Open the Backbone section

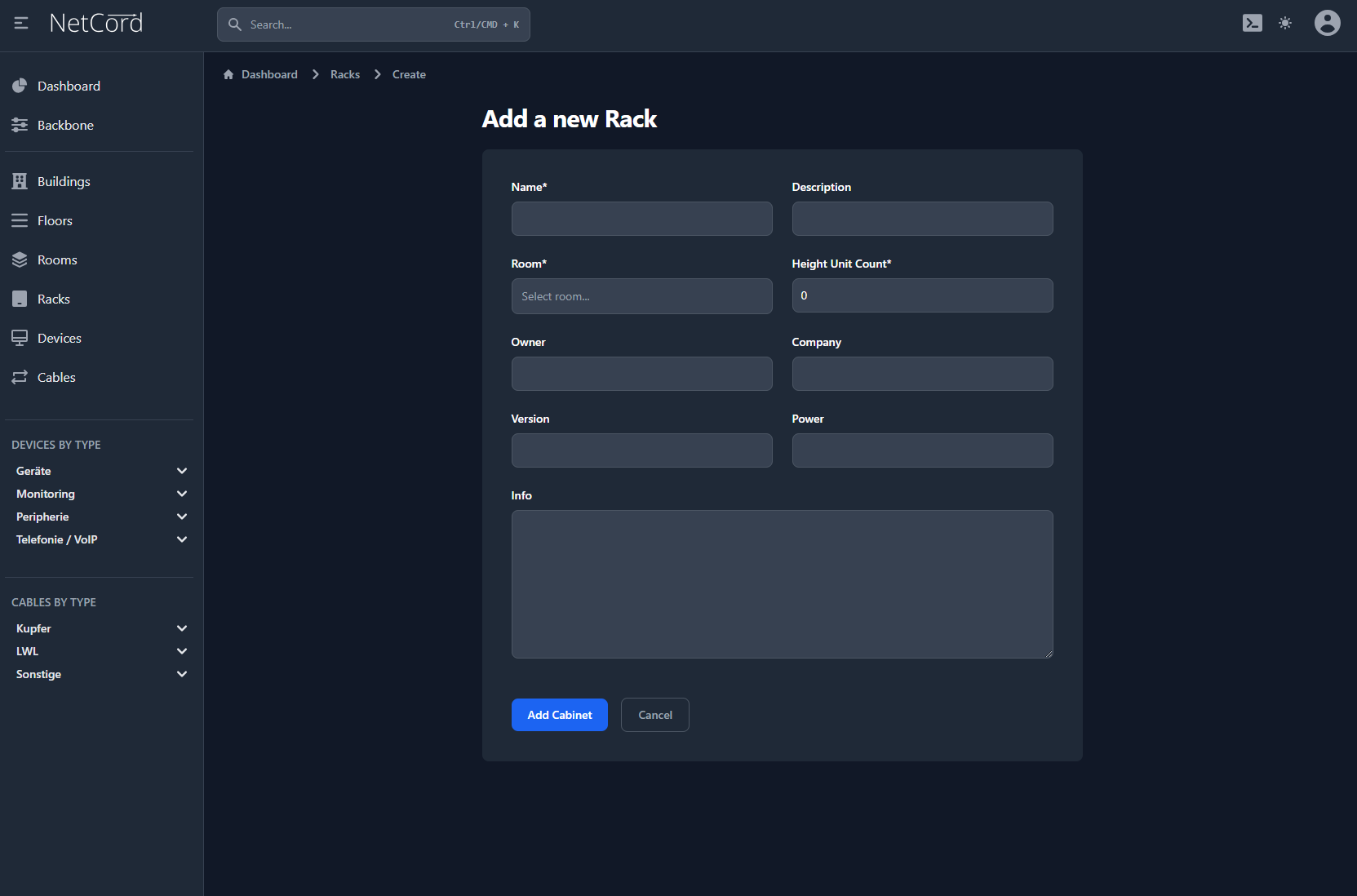pos(65,126)
